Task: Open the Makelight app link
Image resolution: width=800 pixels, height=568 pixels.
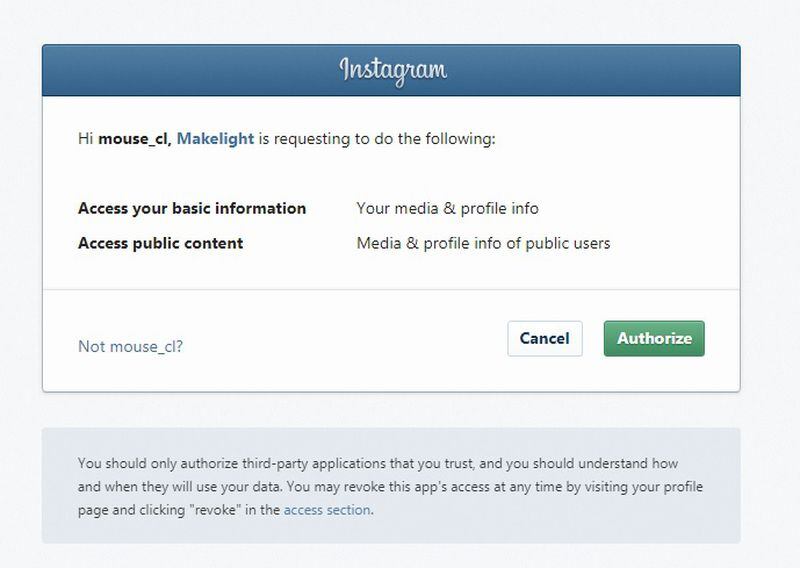Action: [215, 139]
